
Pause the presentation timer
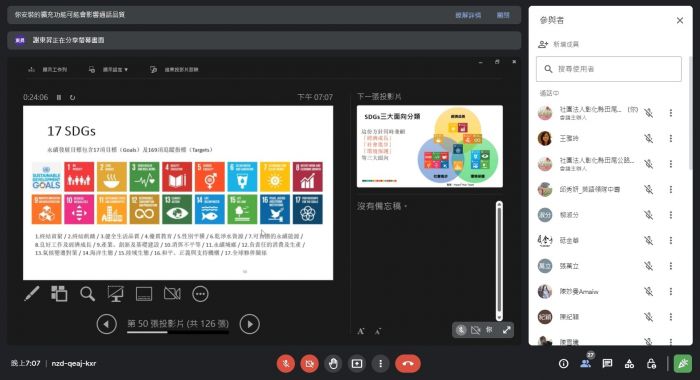pyautogui.click(x=59, y=97)
